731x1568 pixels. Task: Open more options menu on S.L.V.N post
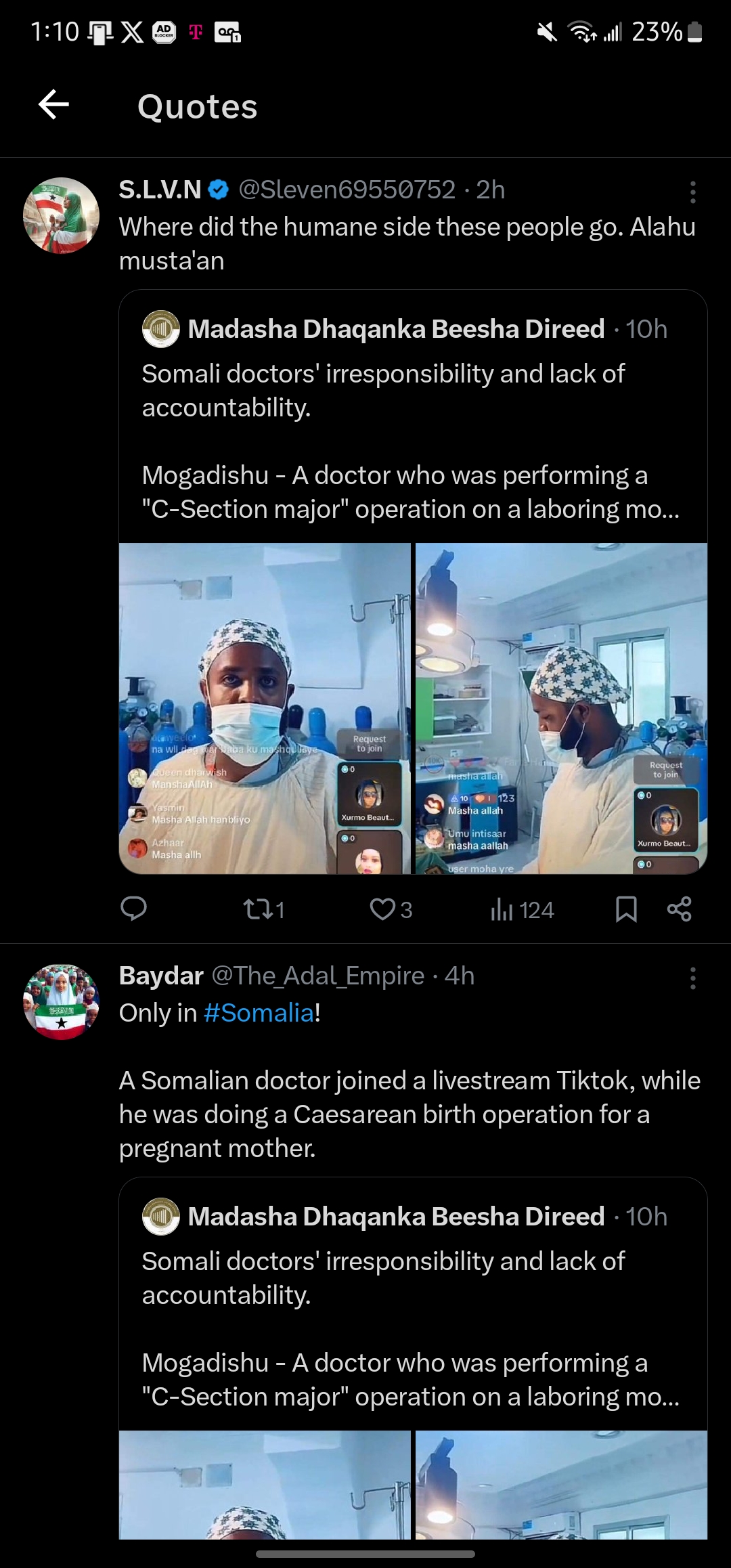692,192
